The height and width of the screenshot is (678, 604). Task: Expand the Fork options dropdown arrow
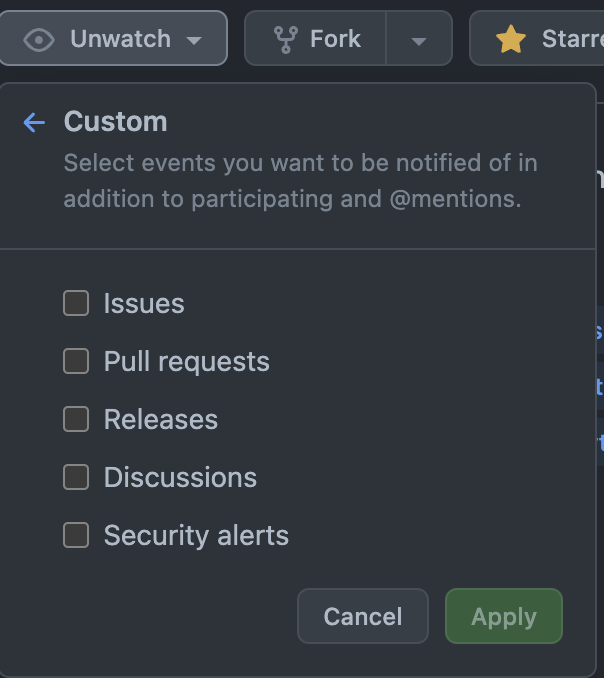point(419,39)
